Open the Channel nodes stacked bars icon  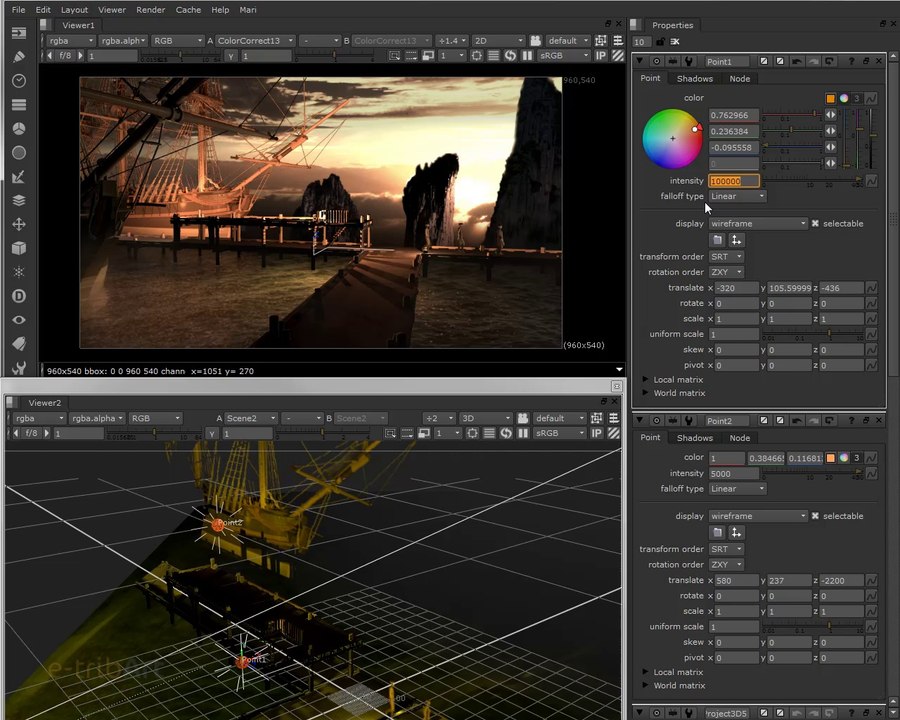19,104
